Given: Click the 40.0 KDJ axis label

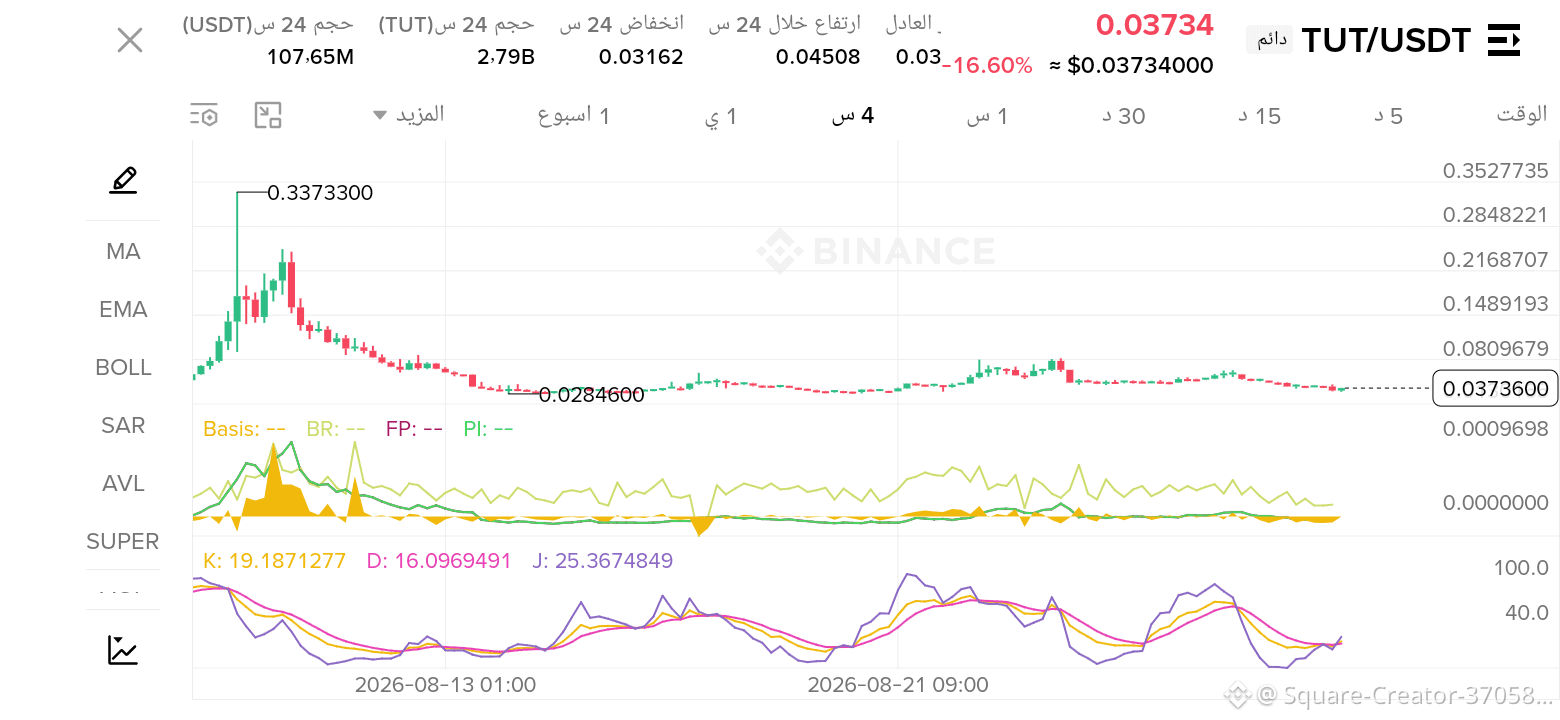Looking at the screenshot, I should point(1527,612).
